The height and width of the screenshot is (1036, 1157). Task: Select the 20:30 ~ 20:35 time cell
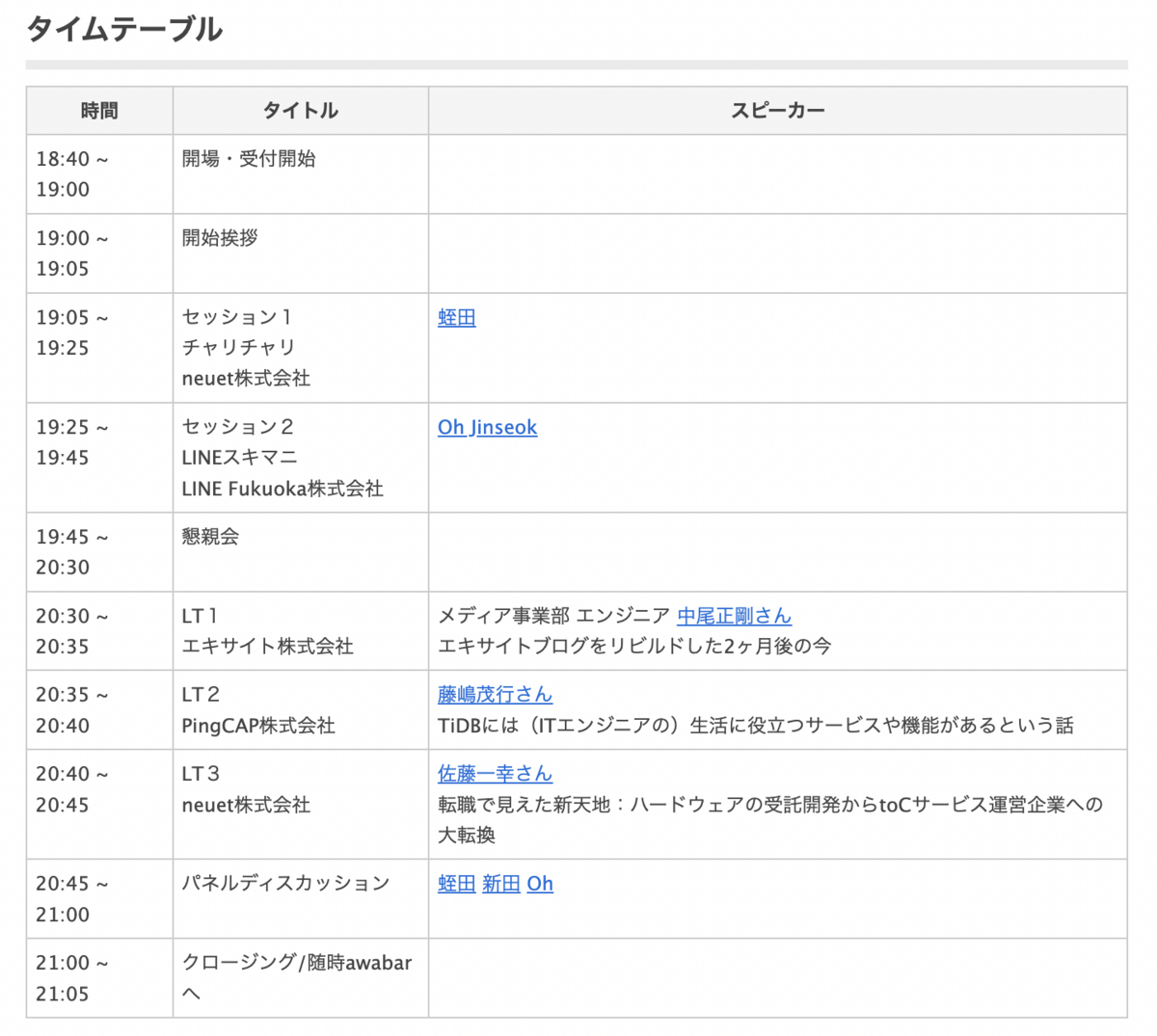tap(99, 631)
